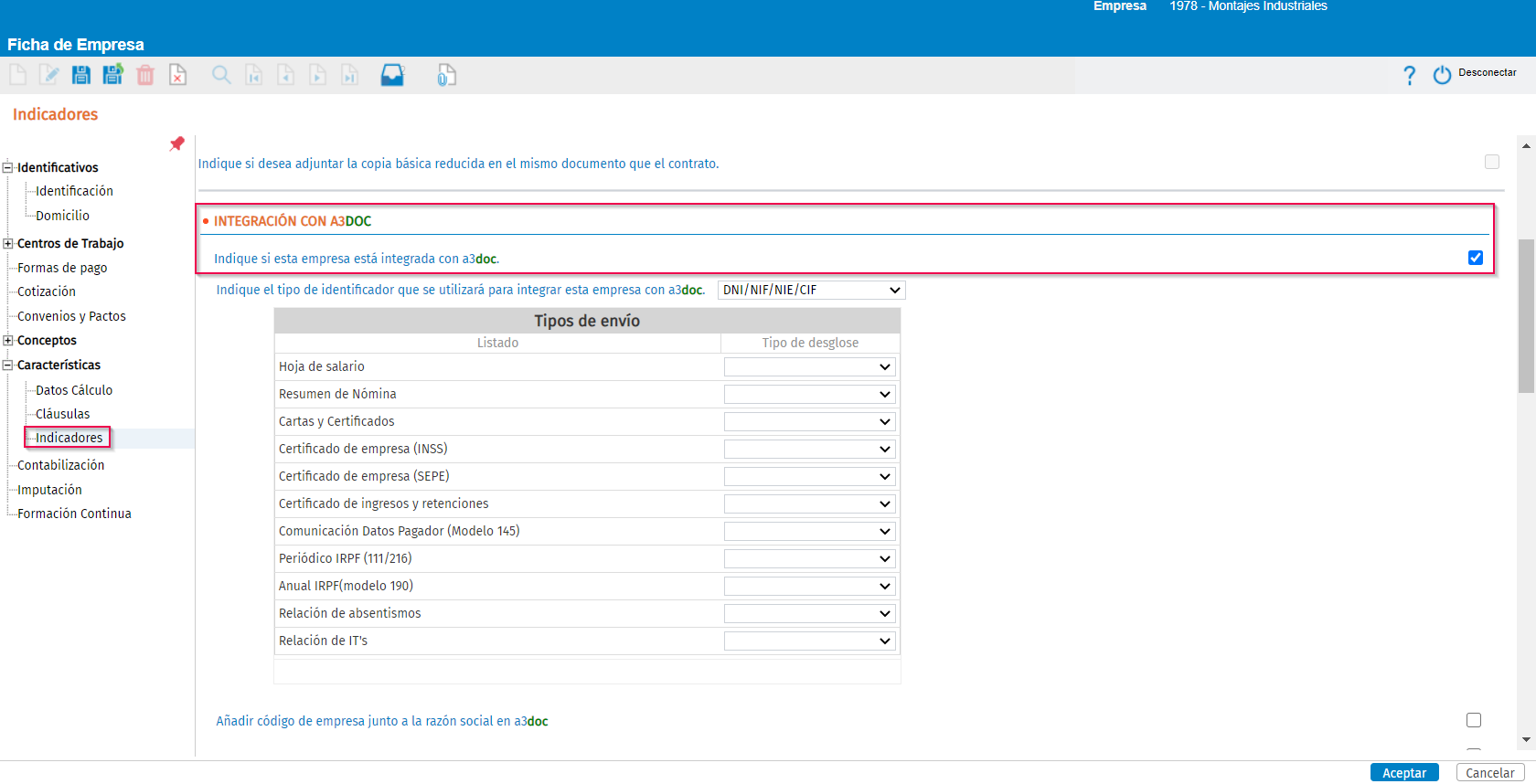Expand the 'Centros de Trabajo' tree node
The height and width of the screenshot is (784, 1536).
pyautogui.click(x=7, y=243)
